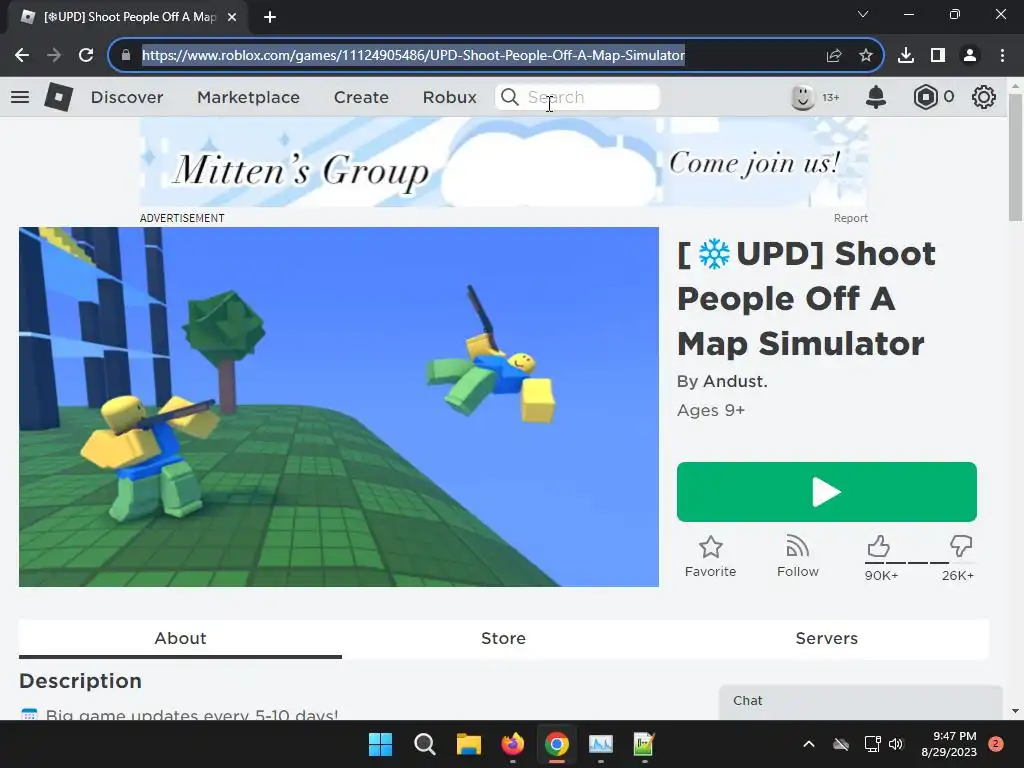
Task: Open the Windows Start menu
Action: (x=380, y=744)
